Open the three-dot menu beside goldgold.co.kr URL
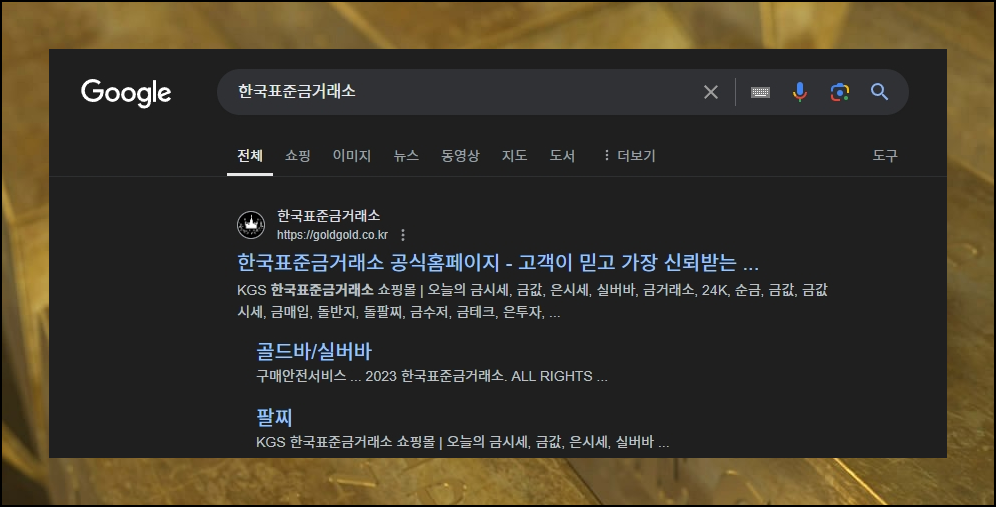This screenshot has height=507, width=996. [x=403, y=235]
